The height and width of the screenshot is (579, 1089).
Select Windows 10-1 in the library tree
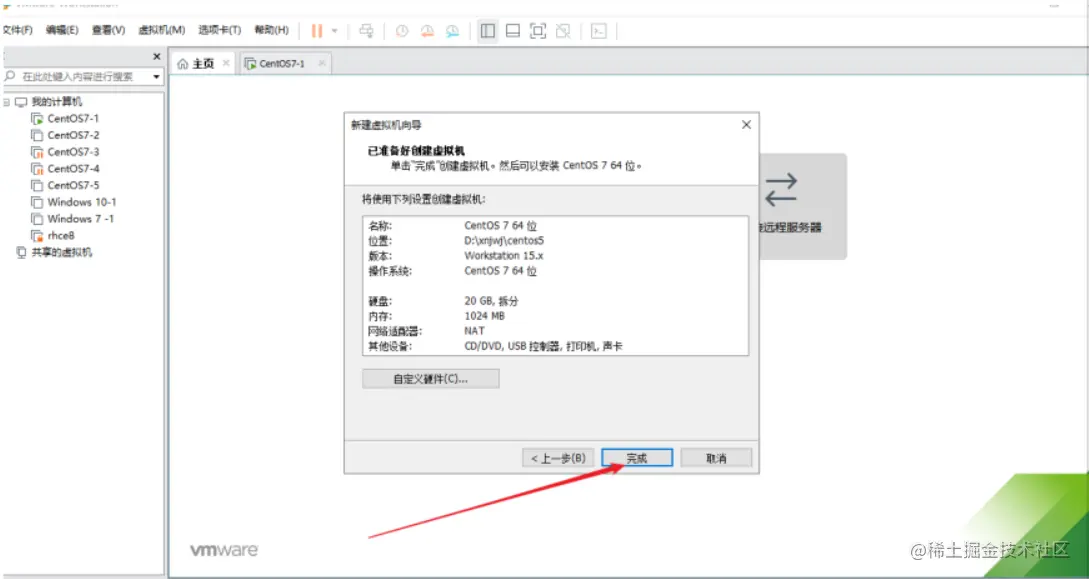[x=82, y=202]
